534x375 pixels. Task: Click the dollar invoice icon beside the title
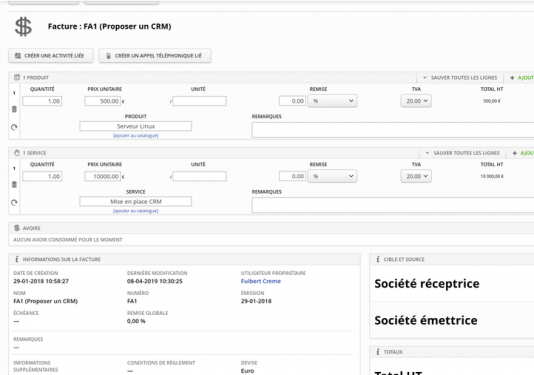23,27
